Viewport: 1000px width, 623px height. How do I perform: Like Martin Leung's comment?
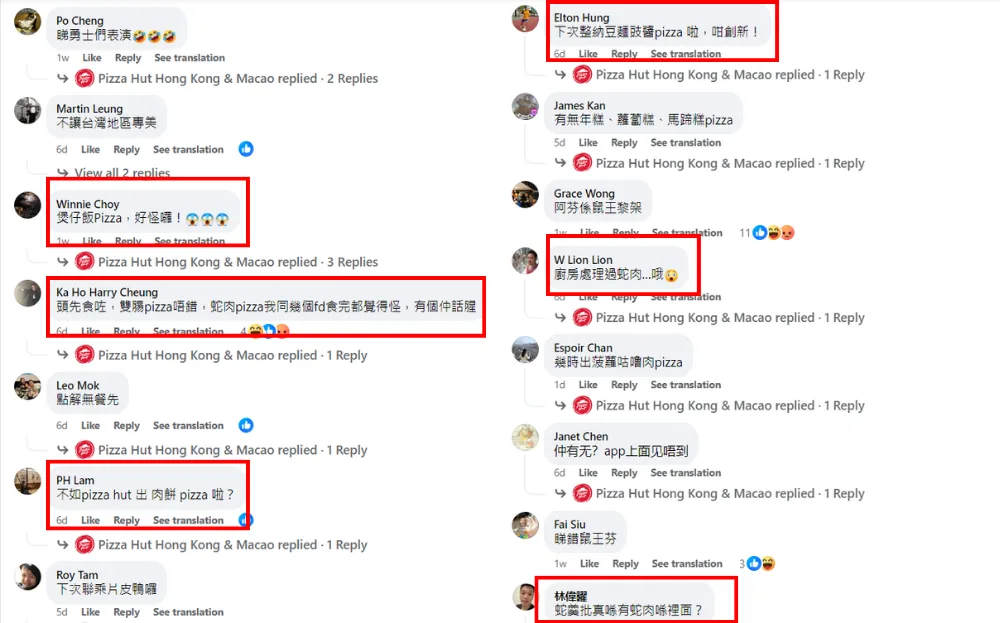pos(91,149)
